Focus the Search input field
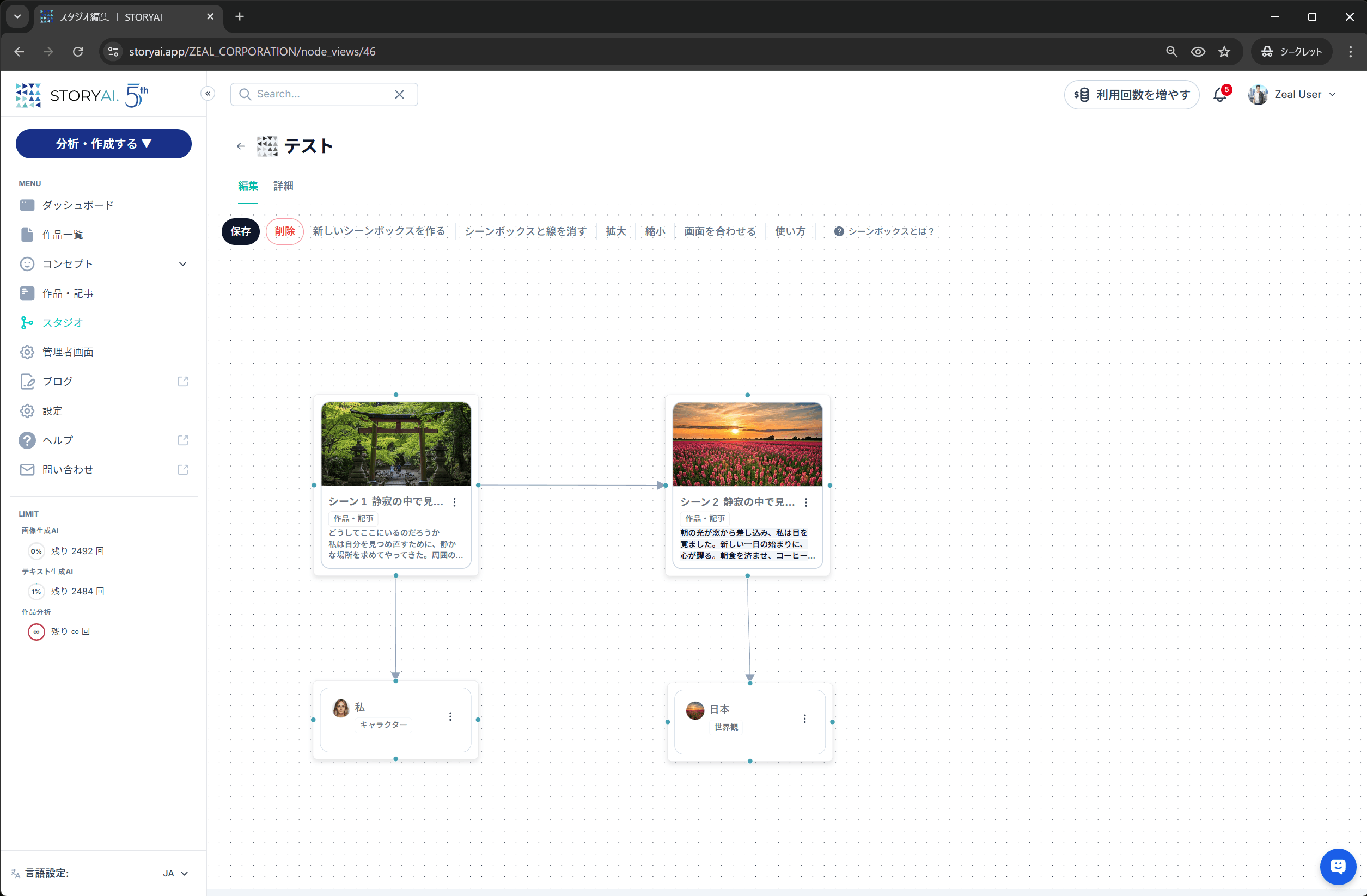1367x896 pixels. (323, 94)
